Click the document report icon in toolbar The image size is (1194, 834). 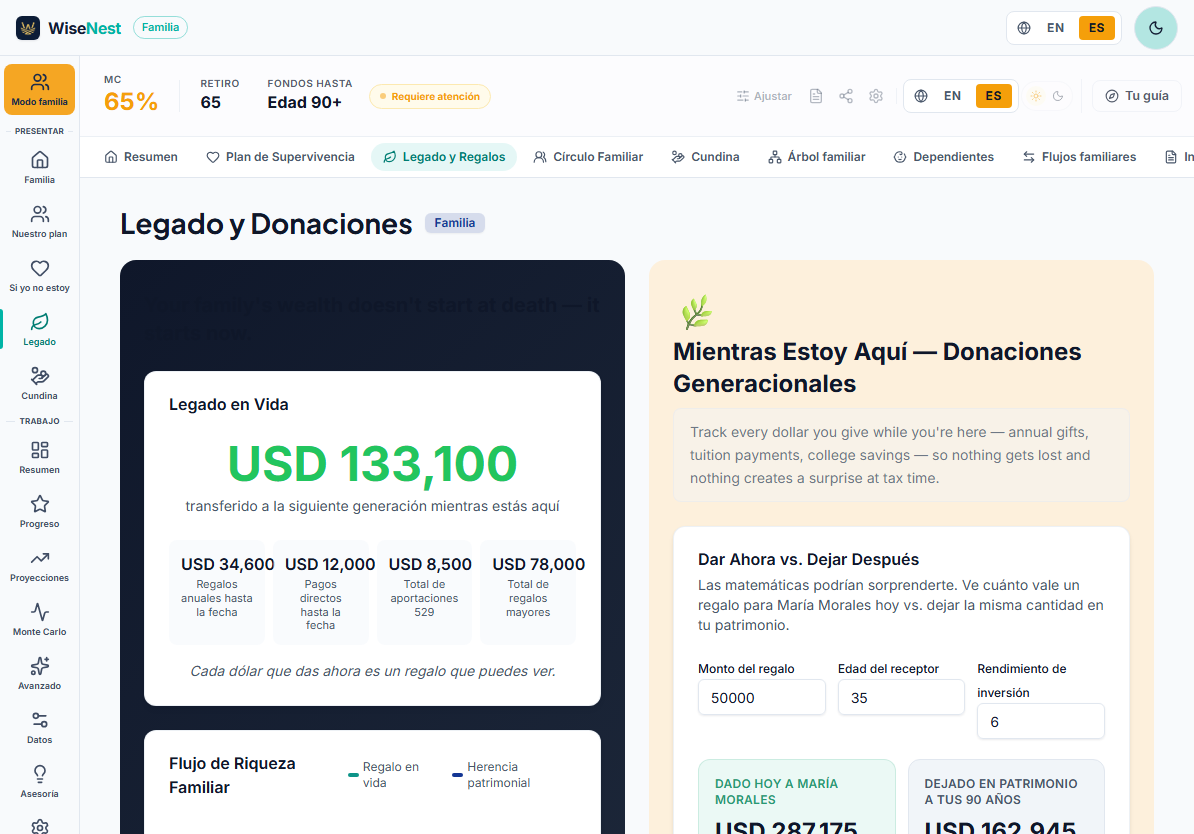[816, 96]
